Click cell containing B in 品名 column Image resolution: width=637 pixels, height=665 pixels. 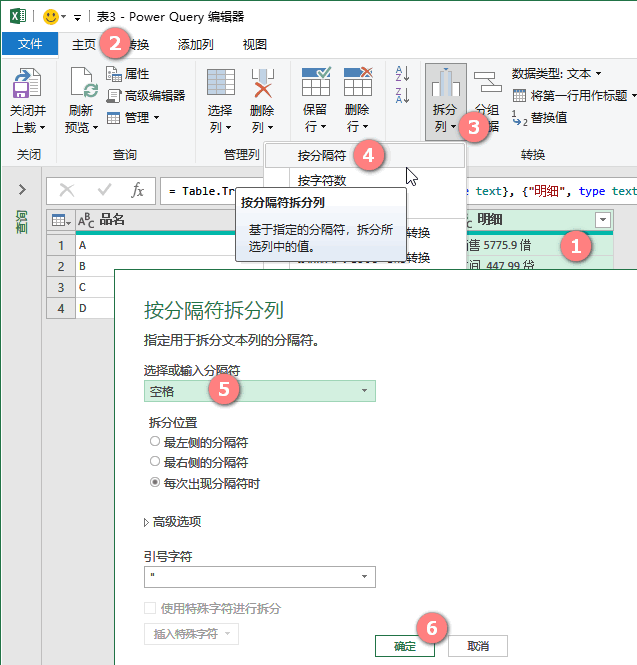(95, 266)
